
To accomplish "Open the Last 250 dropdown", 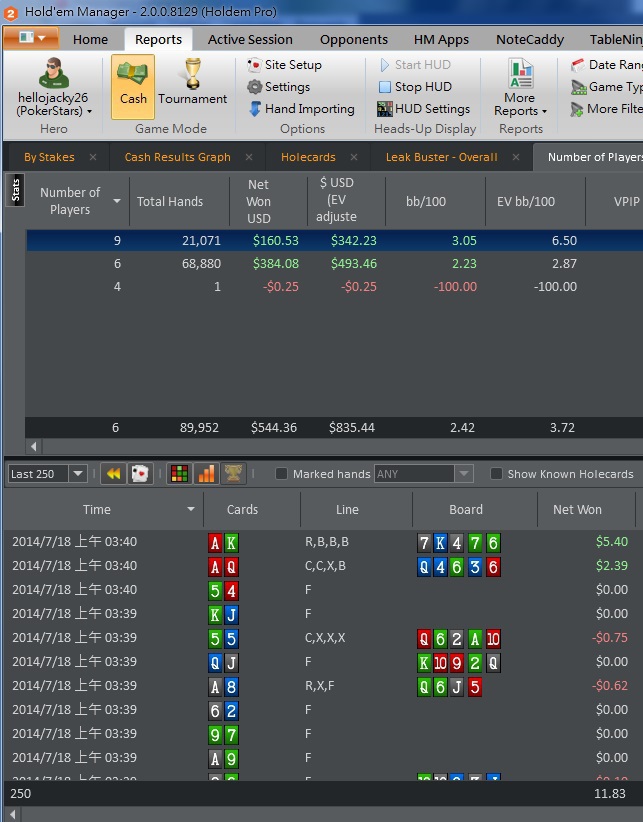I will (78, 474).
